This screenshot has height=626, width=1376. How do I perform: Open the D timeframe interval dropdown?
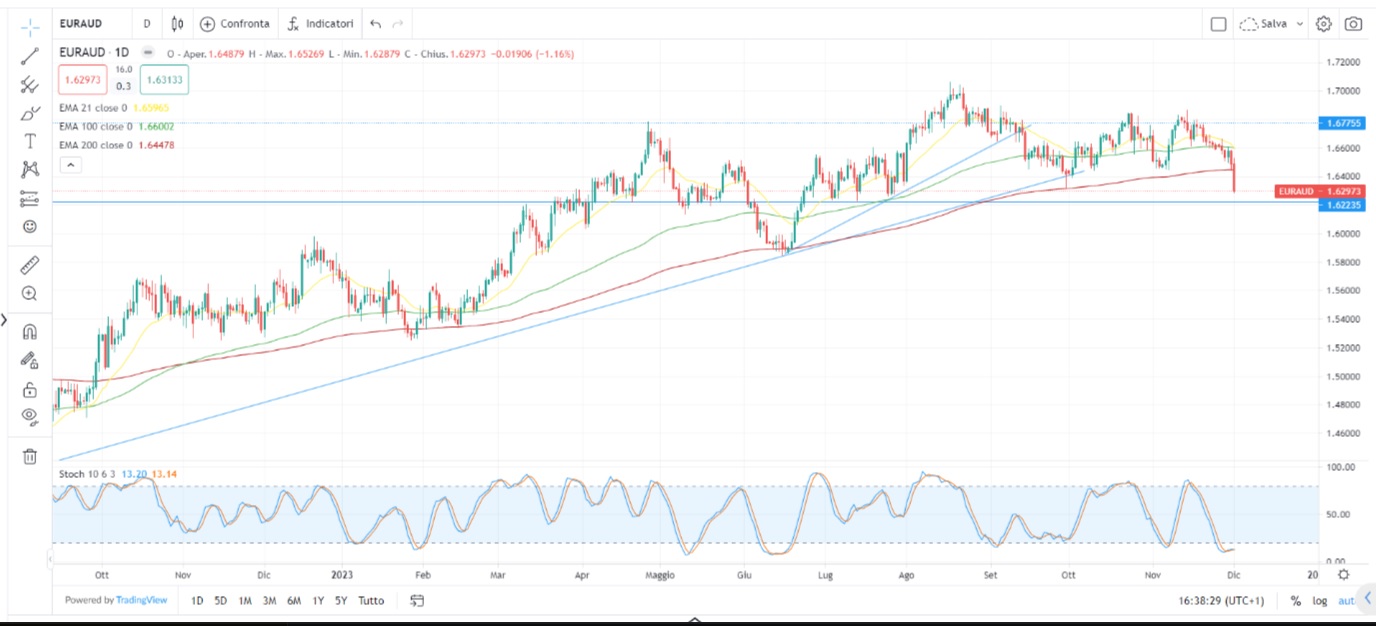(147, 24)
